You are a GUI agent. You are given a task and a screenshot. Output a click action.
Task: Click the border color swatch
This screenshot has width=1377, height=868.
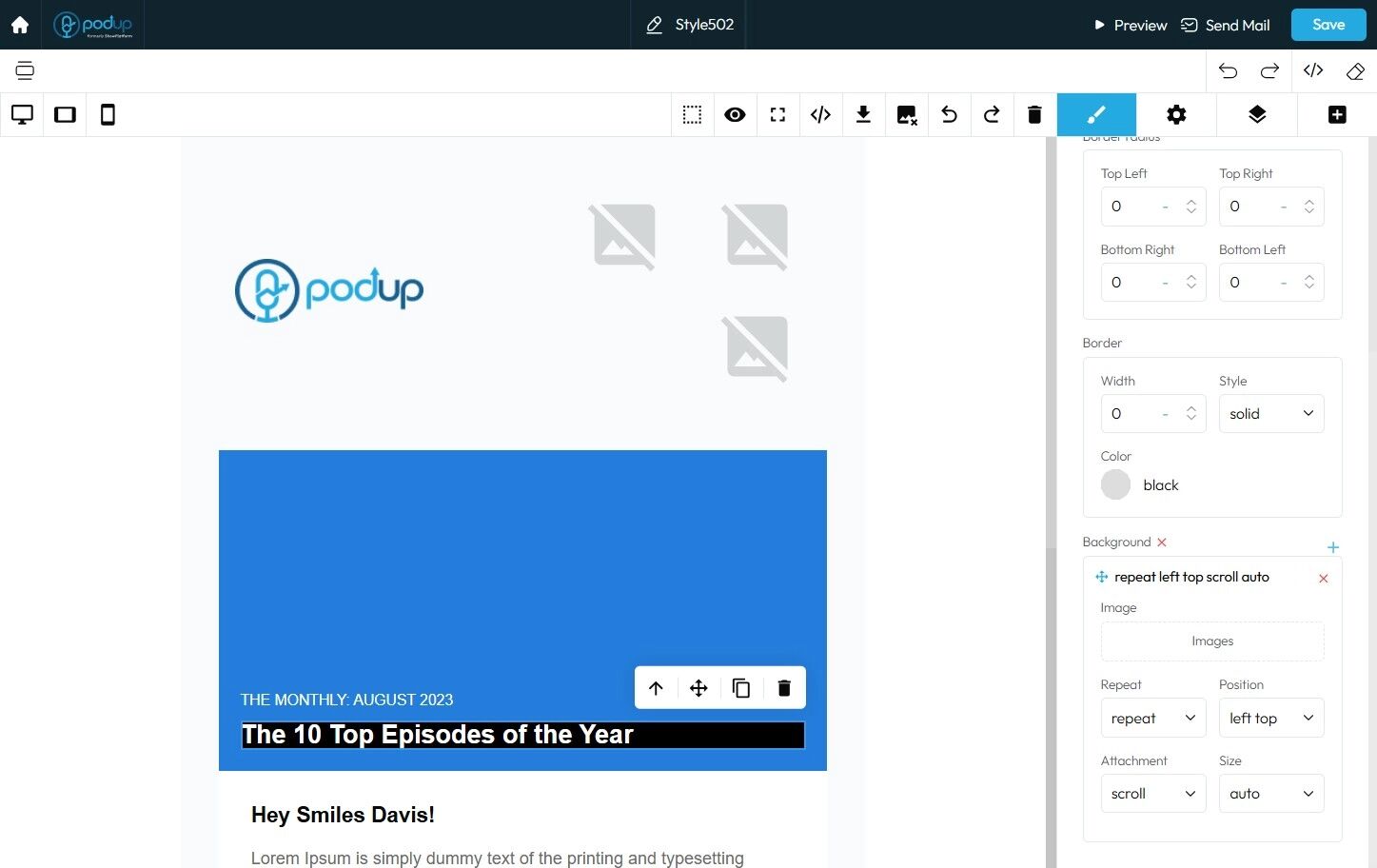1115,484
